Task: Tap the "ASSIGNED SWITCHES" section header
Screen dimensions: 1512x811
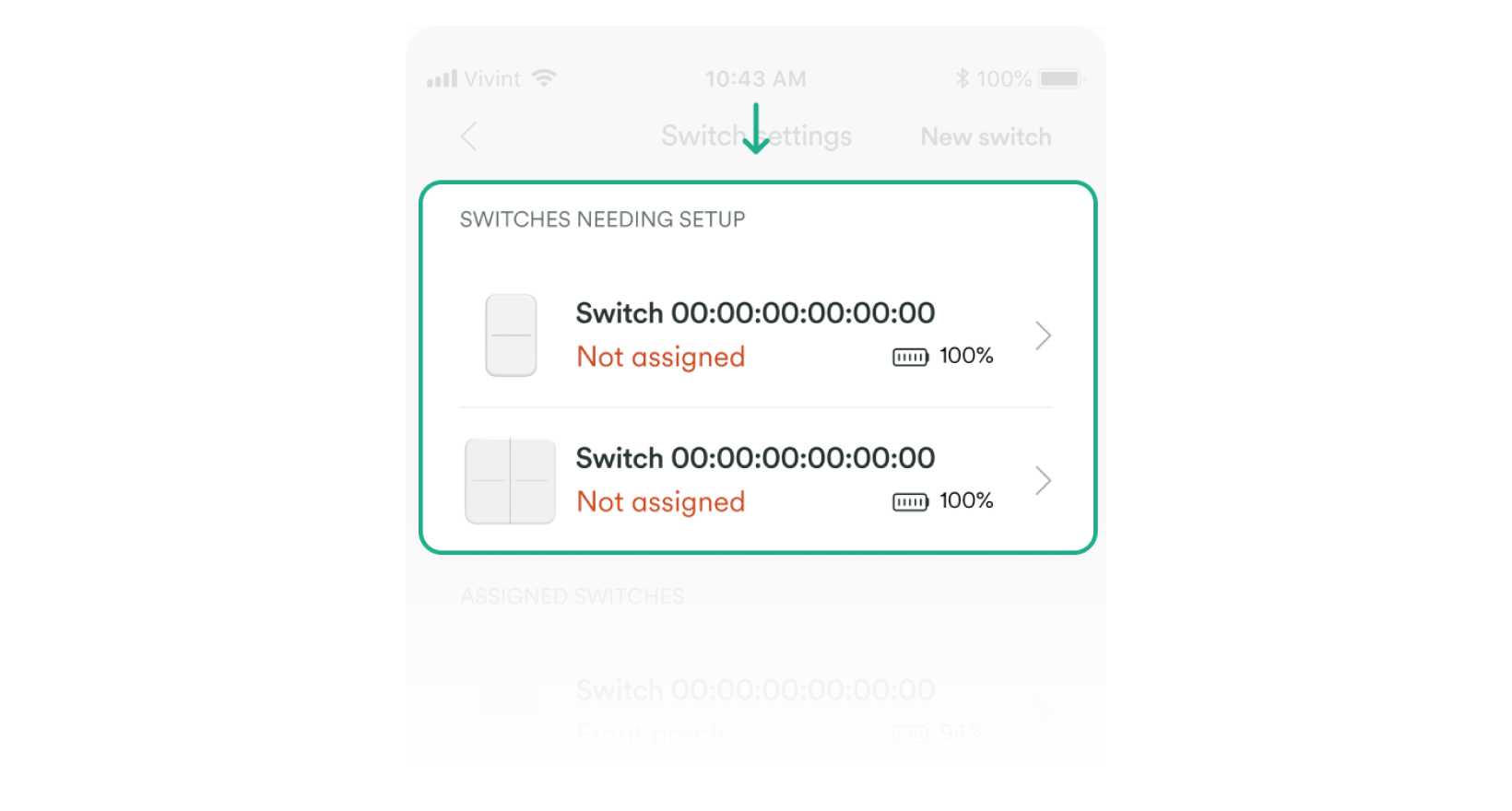Action: tap(572, 596)
